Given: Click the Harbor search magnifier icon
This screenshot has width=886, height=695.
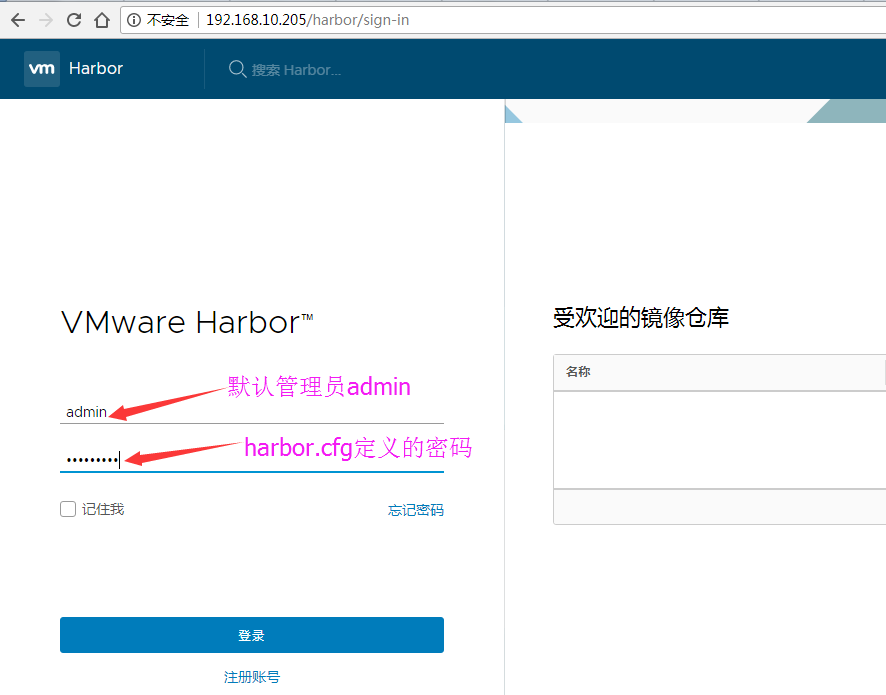Looking at the screenshot, I should pyautogui.click(x=237, y=69).
